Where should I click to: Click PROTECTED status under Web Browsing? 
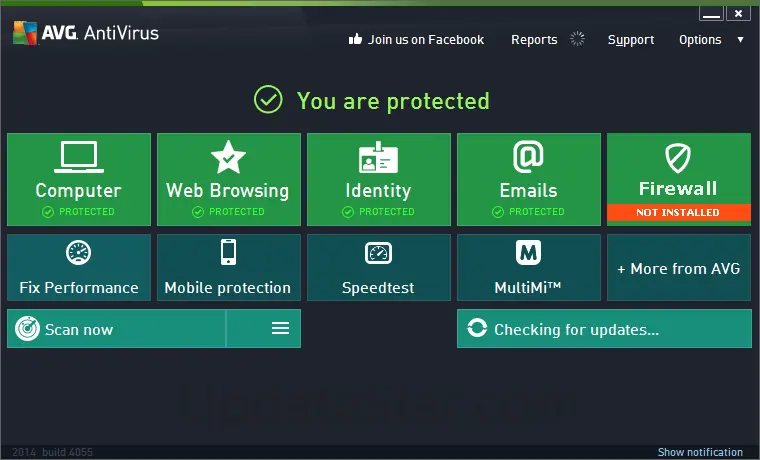[x=228, y=212]
